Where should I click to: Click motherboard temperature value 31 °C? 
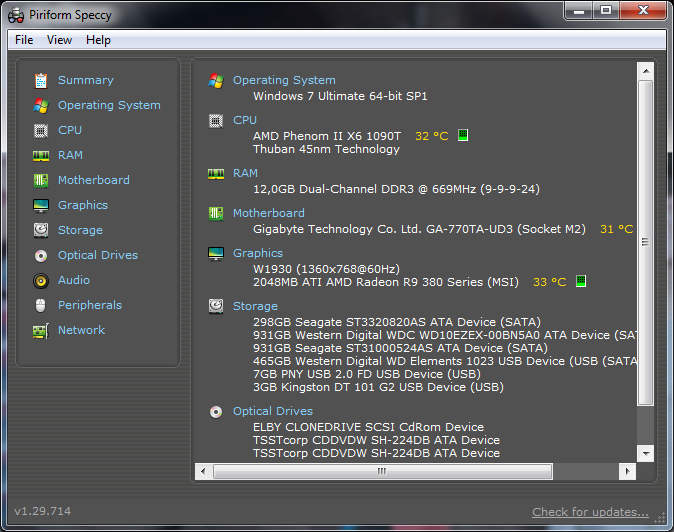pyautogui.click(x=617, y=229)
